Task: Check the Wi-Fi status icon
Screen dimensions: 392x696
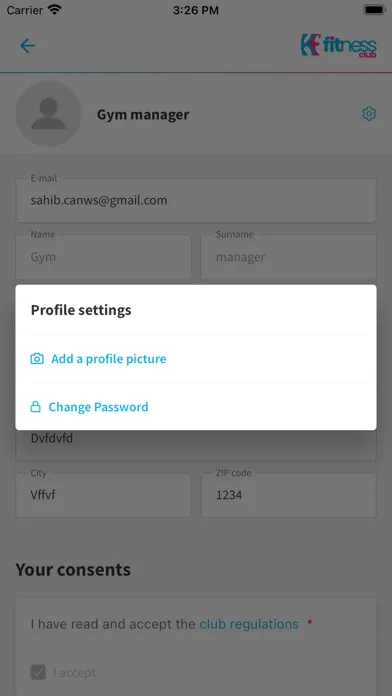Action: (x=55, y=10)
